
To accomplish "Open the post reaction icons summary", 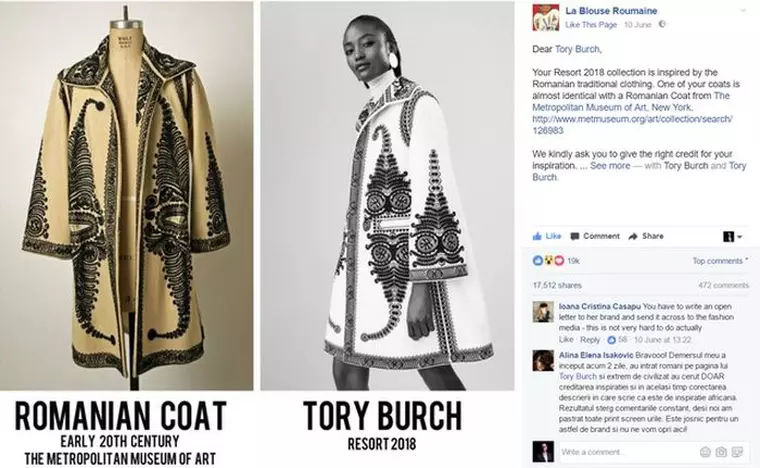I will [548, 260].
